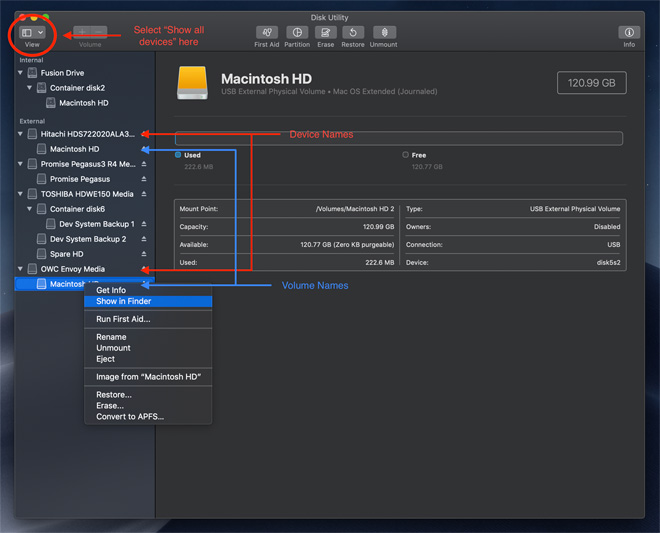Screen dimensions: 660x533
Task: Click the Owners value Disabled
Action: click(x=607, y=227)
